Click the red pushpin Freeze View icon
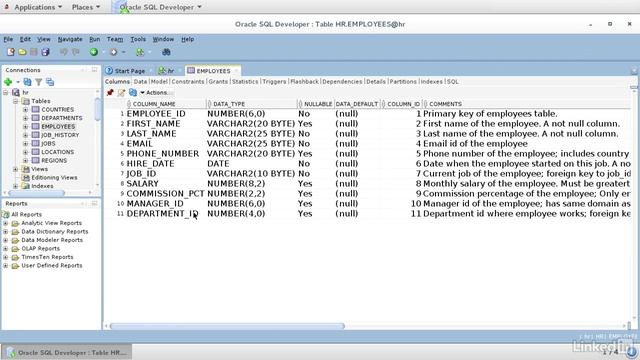The height and width of the screenshot is (360, 640). pos(110,93)
